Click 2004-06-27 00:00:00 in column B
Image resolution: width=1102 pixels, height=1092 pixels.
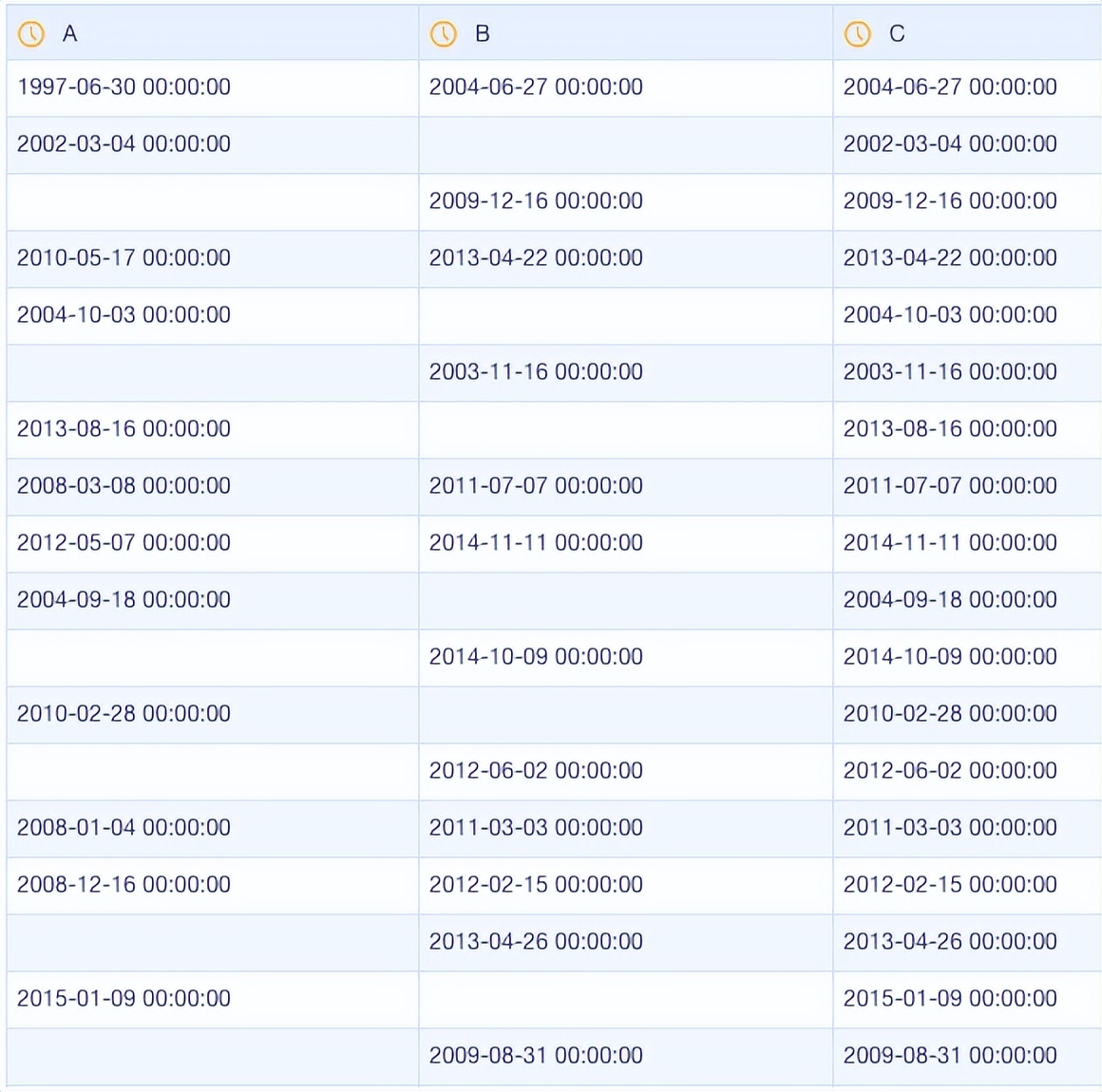click(536, 87)
